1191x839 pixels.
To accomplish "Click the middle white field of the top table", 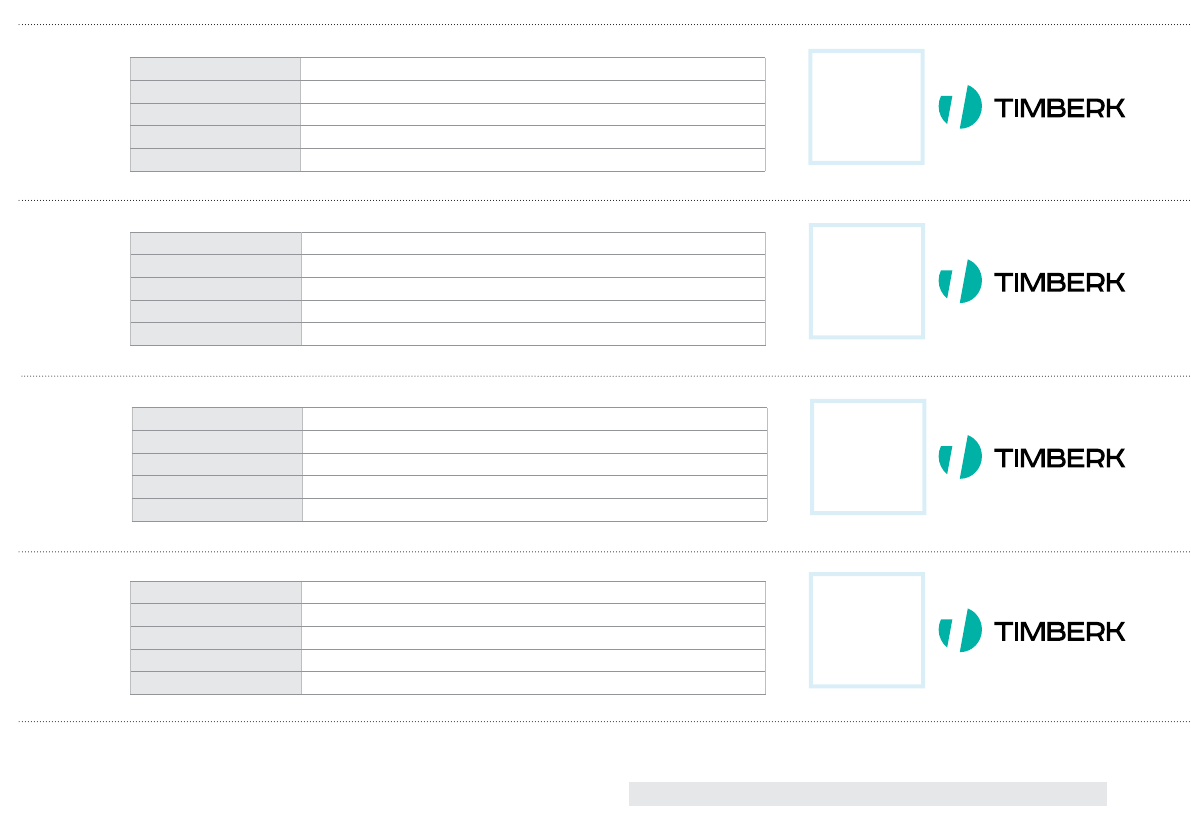I will (532, 115).
